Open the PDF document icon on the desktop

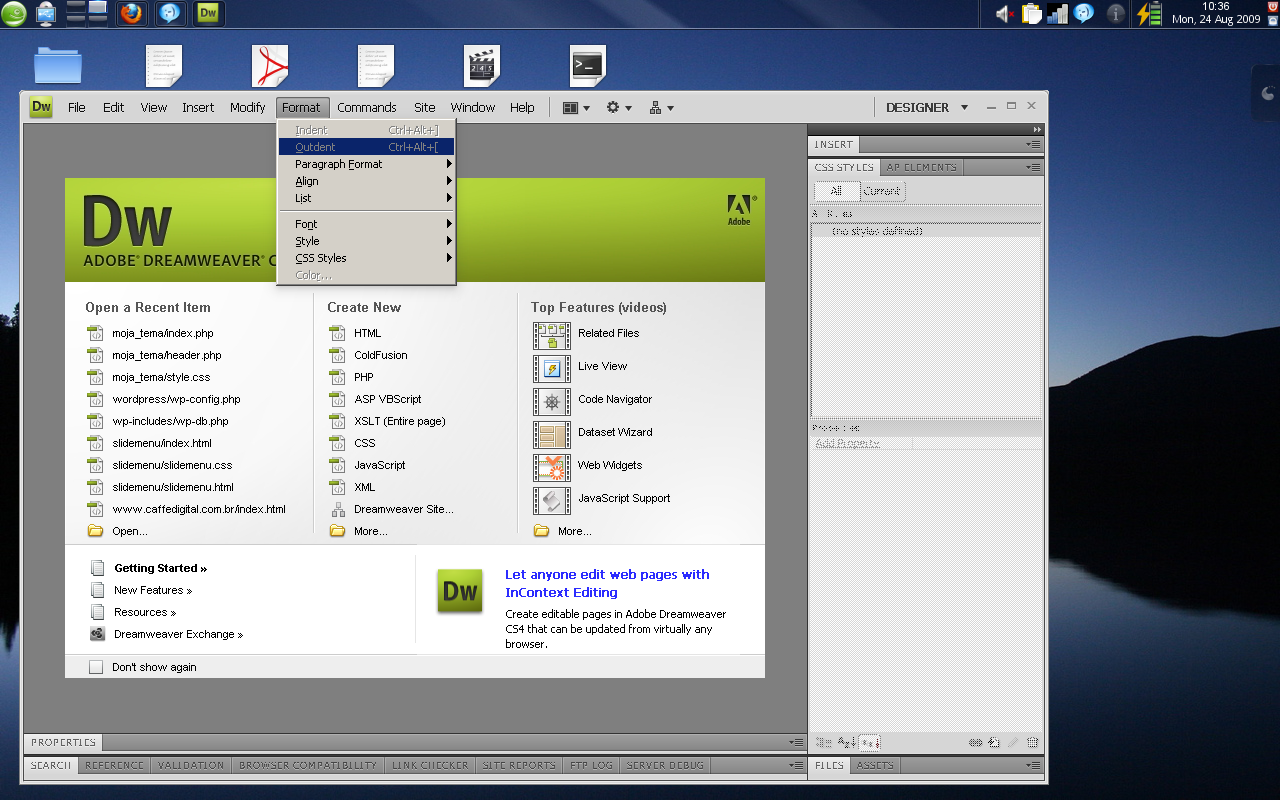270,66
